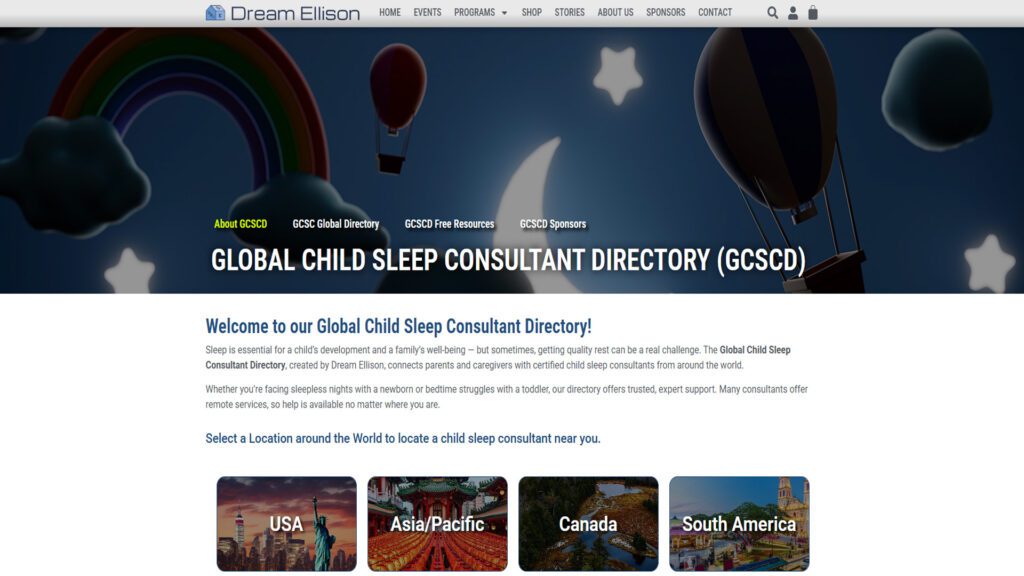
Task: Click the search magnifier icon
Action: [x=772, y=13]
